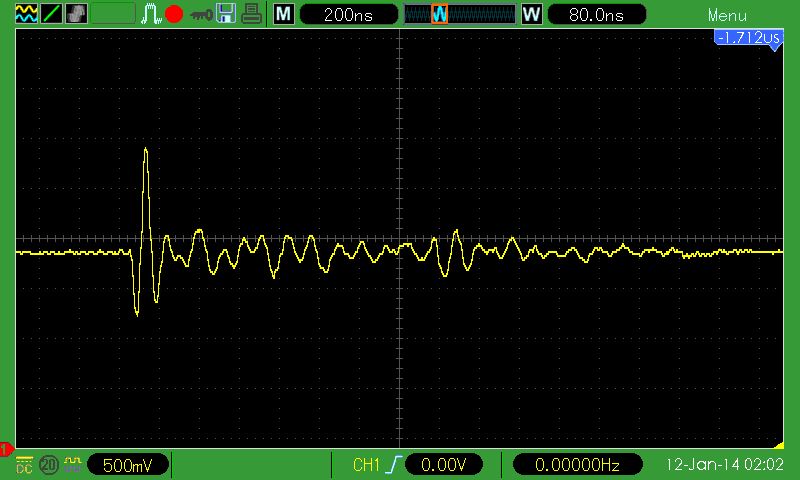
Task: Click the DC coupling indicator
Action: click(x=24, y=465)
